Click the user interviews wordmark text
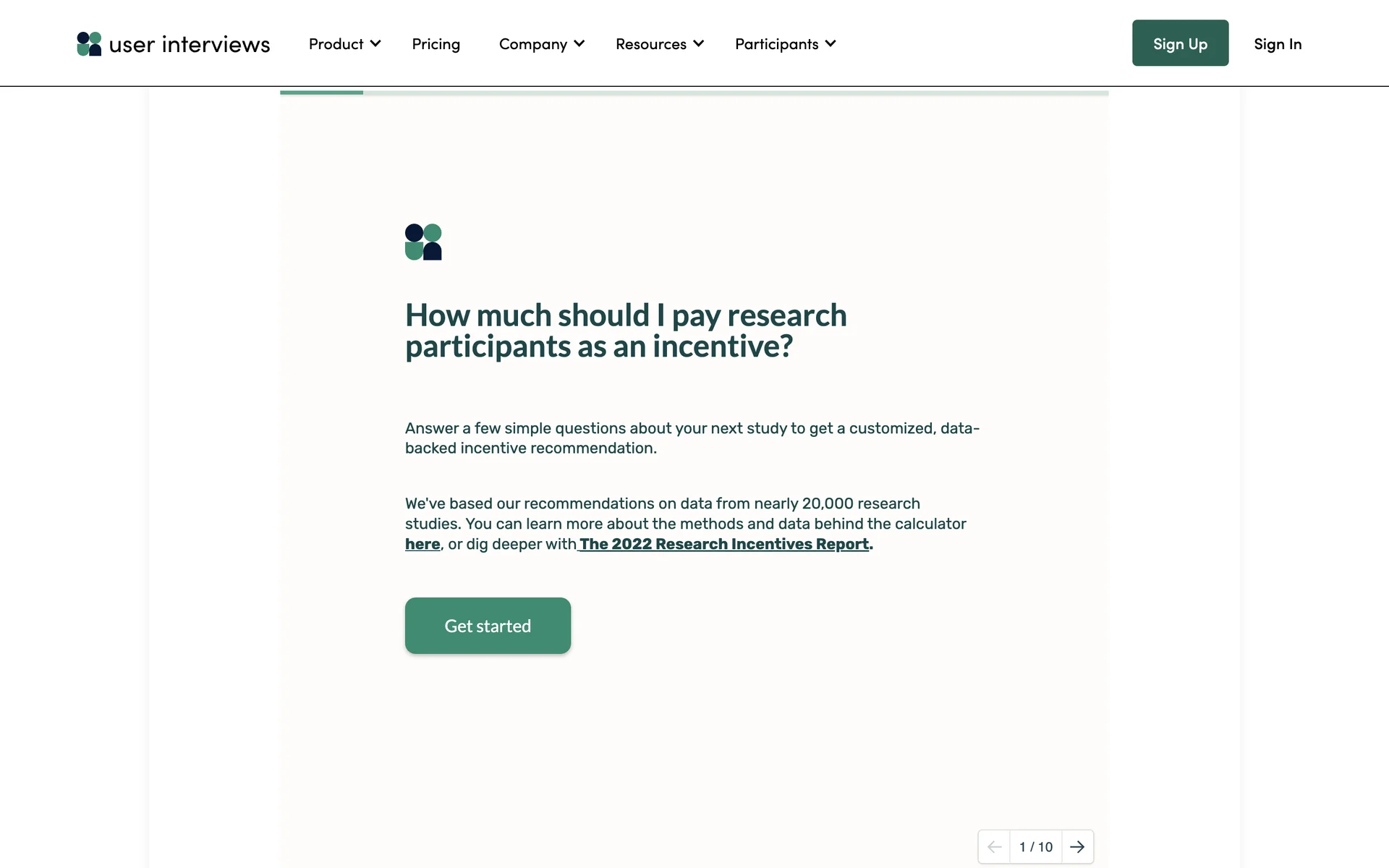The height and width of the screenshot is (868, 1389). 190,45
